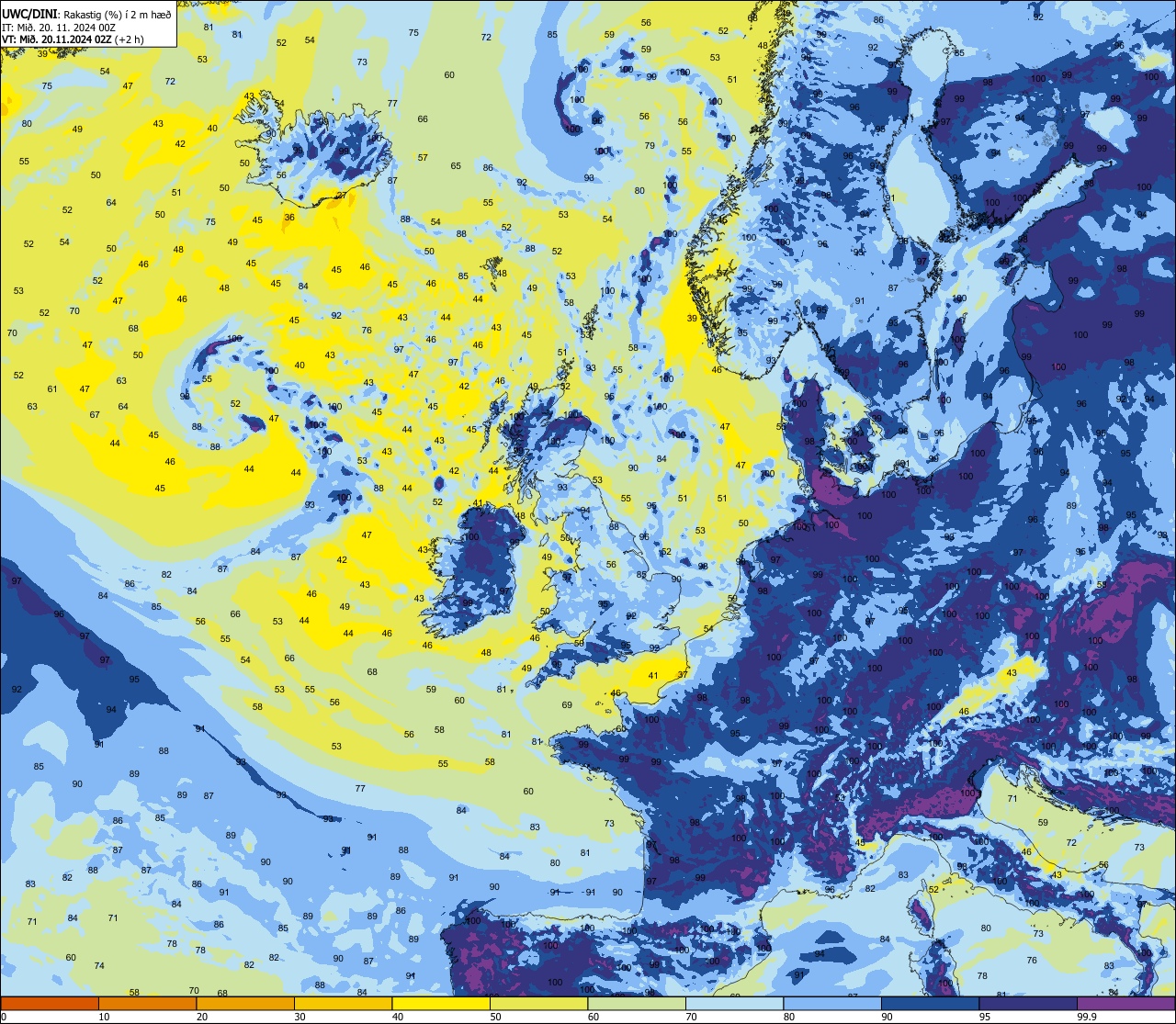The image size is (1176, 1024).
Task: Select dark orange legend swatch below 10
Action: (50, 1003)
